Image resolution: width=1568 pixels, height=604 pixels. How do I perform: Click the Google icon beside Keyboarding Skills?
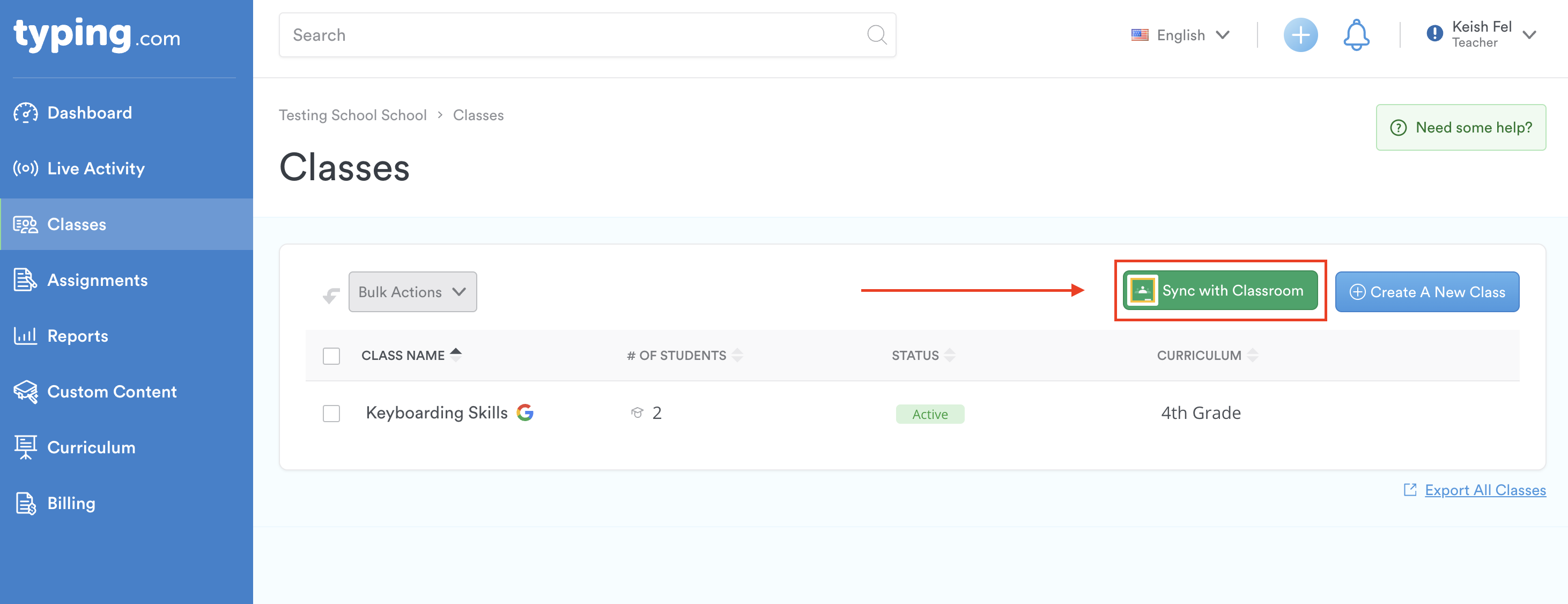tap(524, 413)
